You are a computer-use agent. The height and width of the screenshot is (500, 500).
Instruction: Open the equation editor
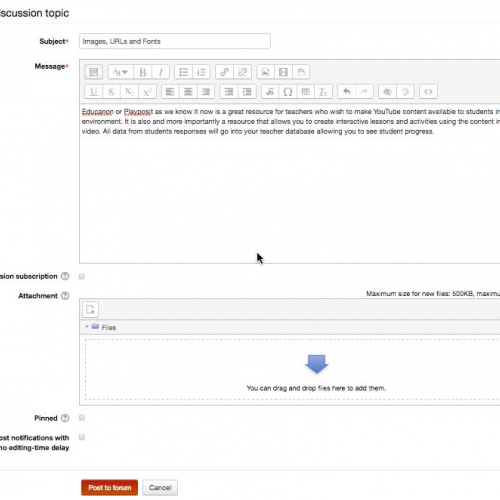tap(270, 91)
